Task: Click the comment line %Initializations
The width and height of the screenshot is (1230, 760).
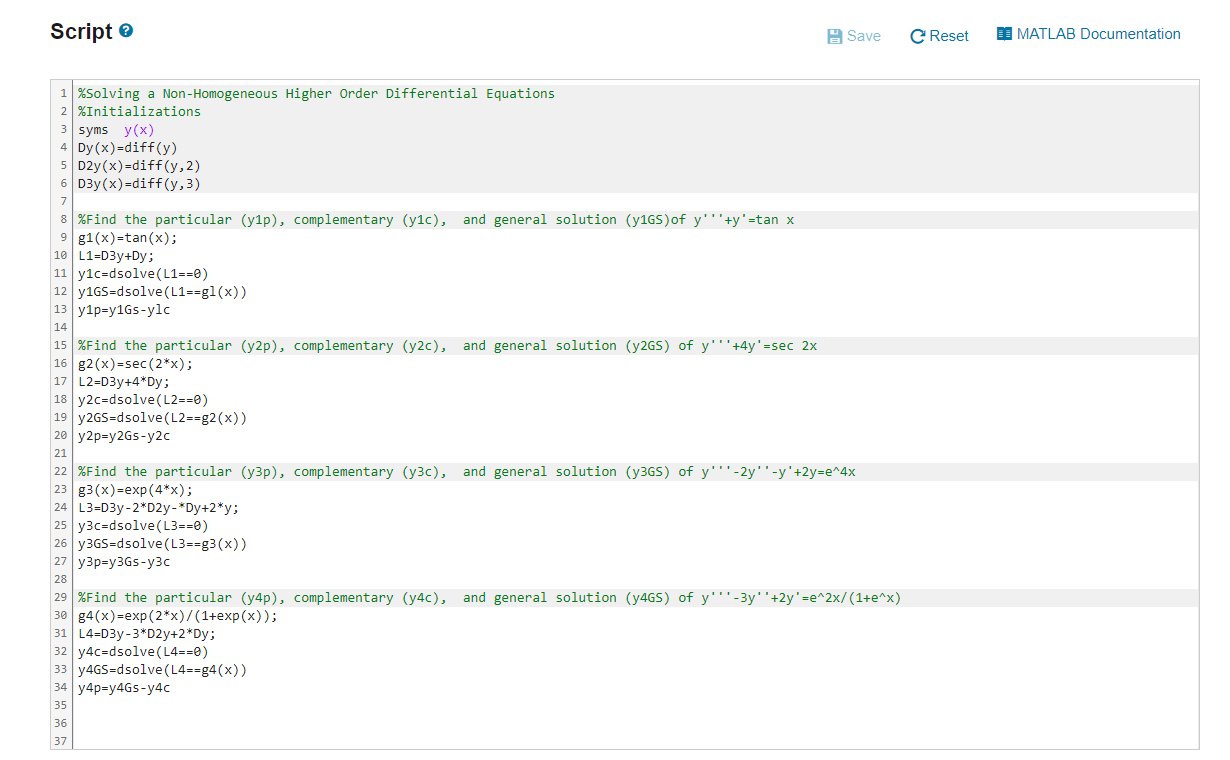Action: pyautogui.click(x=139, y=112)
